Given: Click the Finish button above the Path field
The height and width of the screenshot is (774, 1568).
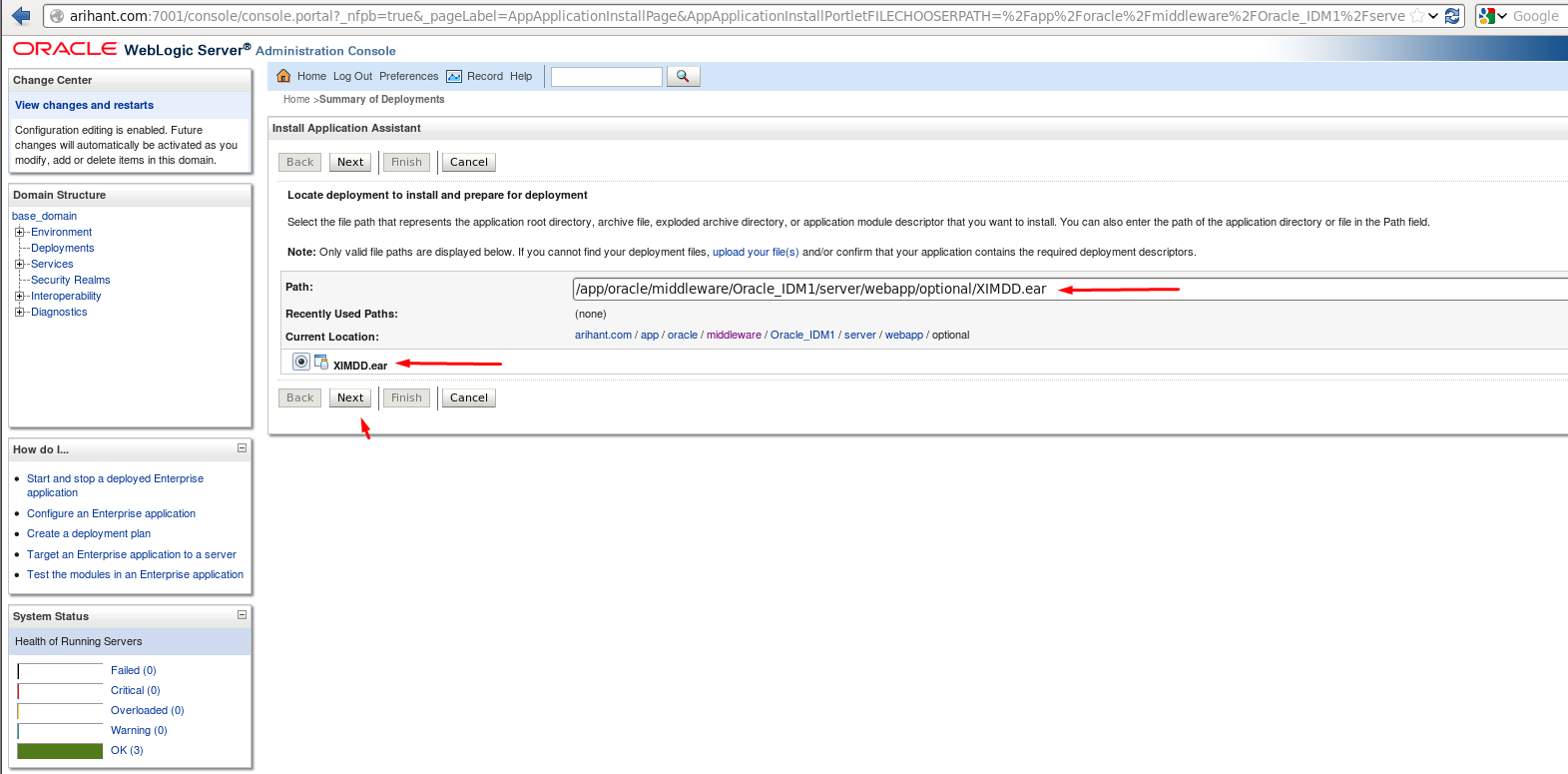Looking at the screenshot, I should [x=407, y=162].
